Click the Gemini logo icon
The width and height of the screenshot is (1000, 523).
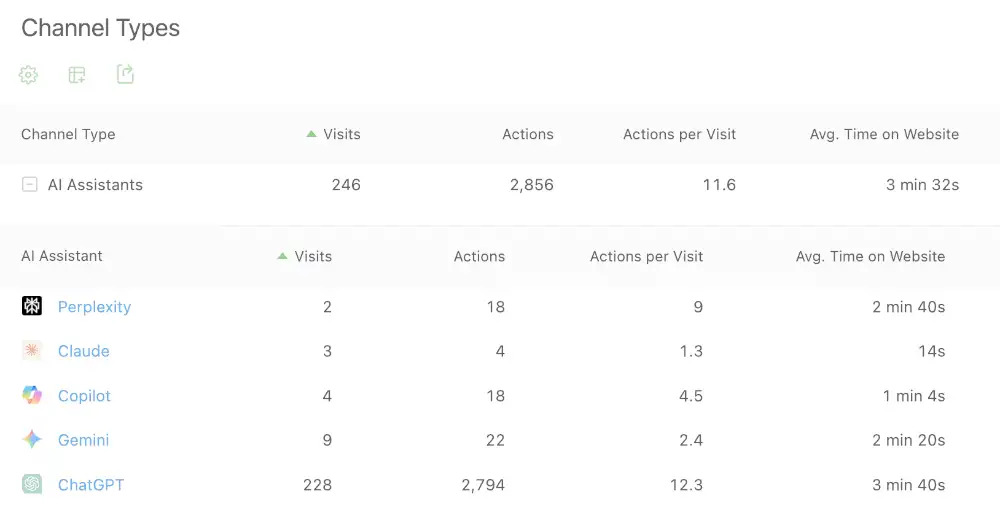point(32,439)
